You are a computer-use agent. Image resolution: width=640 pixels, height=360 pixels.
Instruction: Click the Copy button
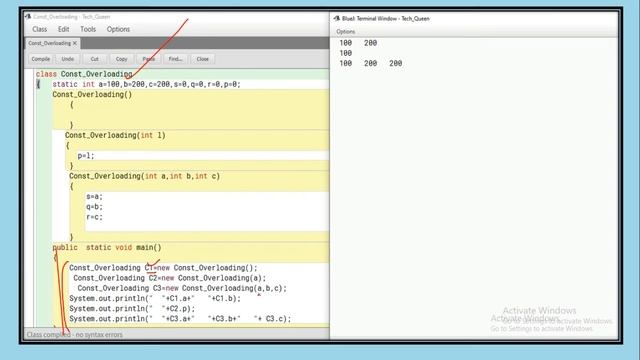coord(121,59)
